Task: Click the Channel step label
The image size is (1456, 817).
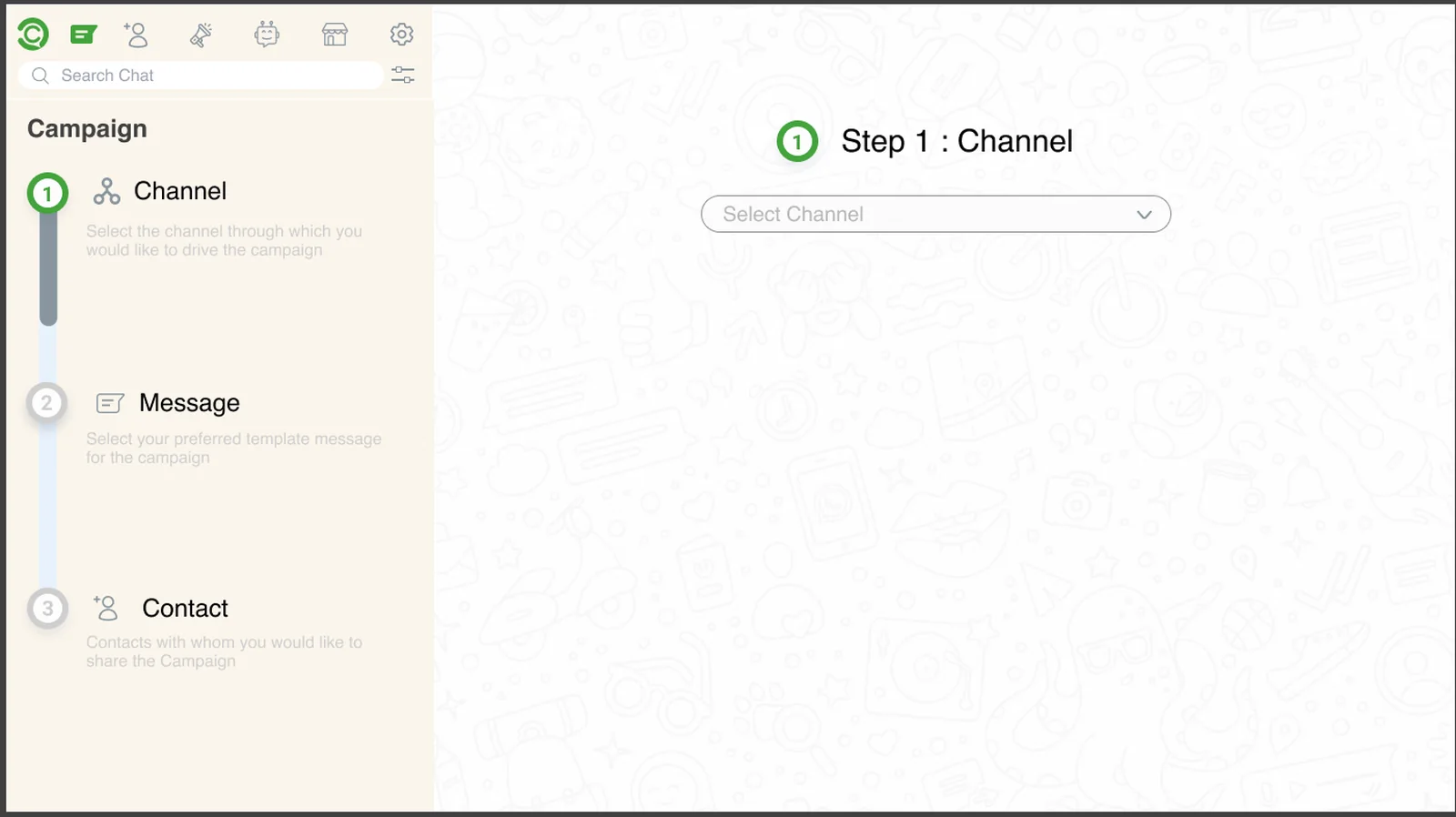Action: point(180,191)
